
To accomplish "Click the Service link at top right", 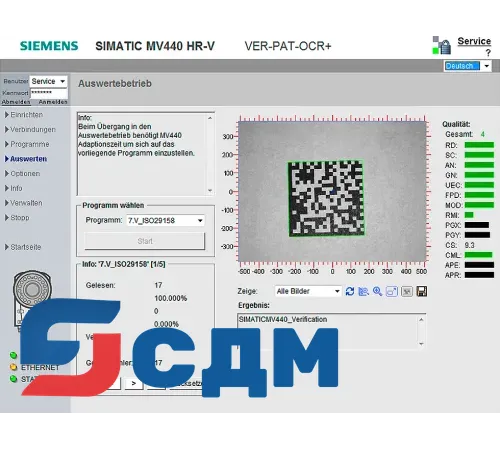I will 474,41.
